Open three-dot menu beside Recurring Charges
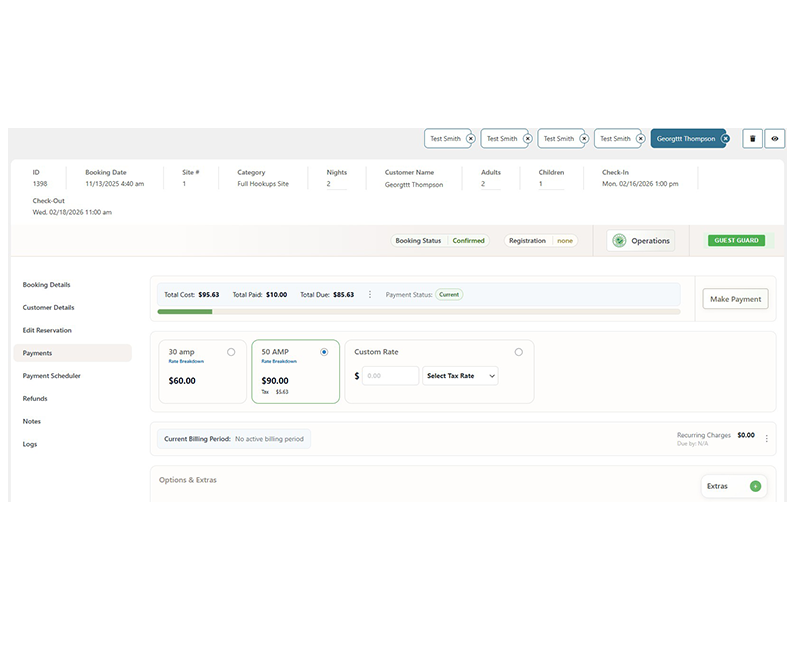 tap(767, 438)
